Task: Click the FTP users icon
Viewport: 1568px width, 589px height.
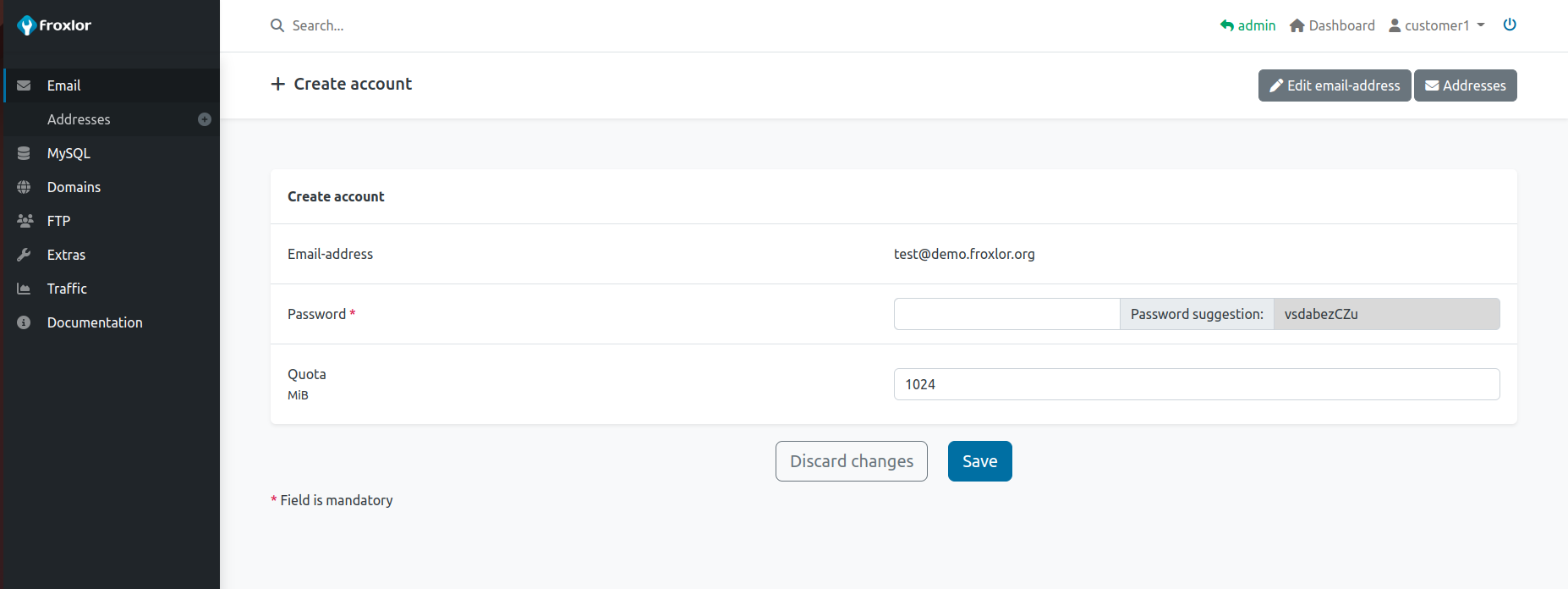Action: 25,221
